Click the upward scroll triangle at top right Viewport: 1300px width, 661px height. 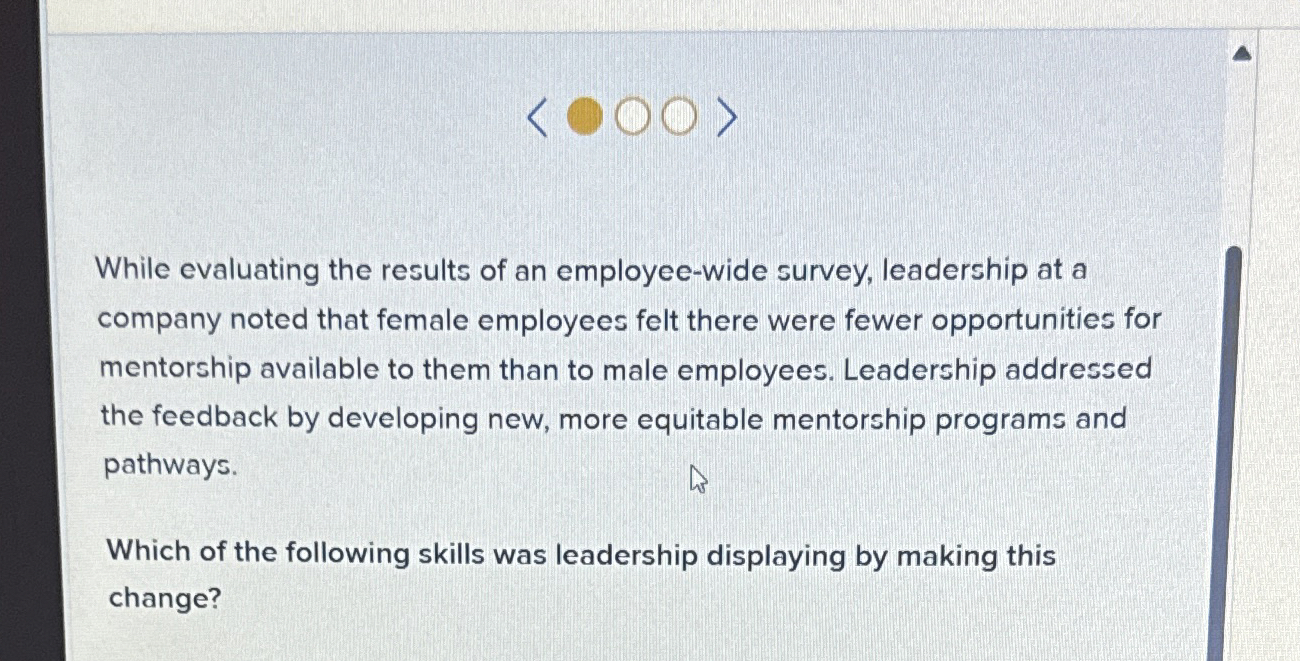point(1243,52)
